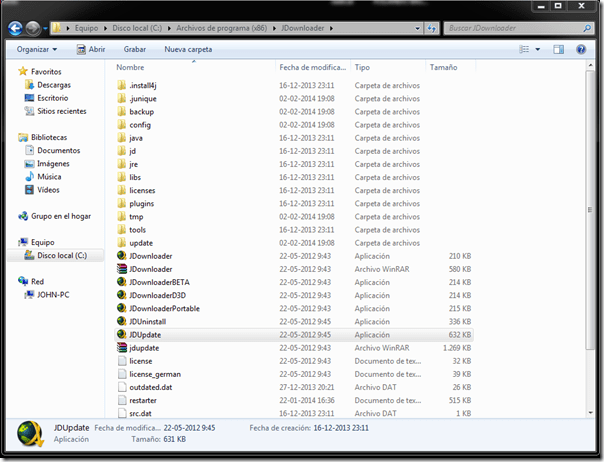Select the tools folder name
604x462 pixels.
coord(138,230)
